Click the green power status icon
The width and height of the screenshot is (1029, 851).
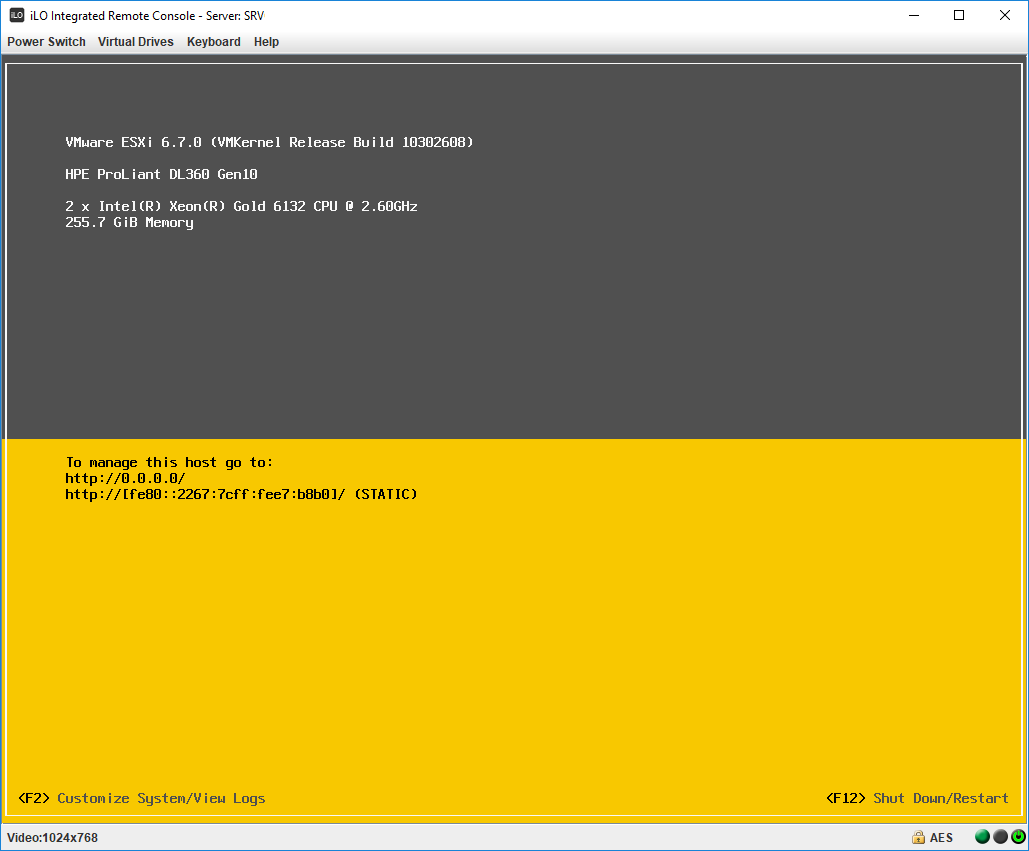click(1018, 837)
